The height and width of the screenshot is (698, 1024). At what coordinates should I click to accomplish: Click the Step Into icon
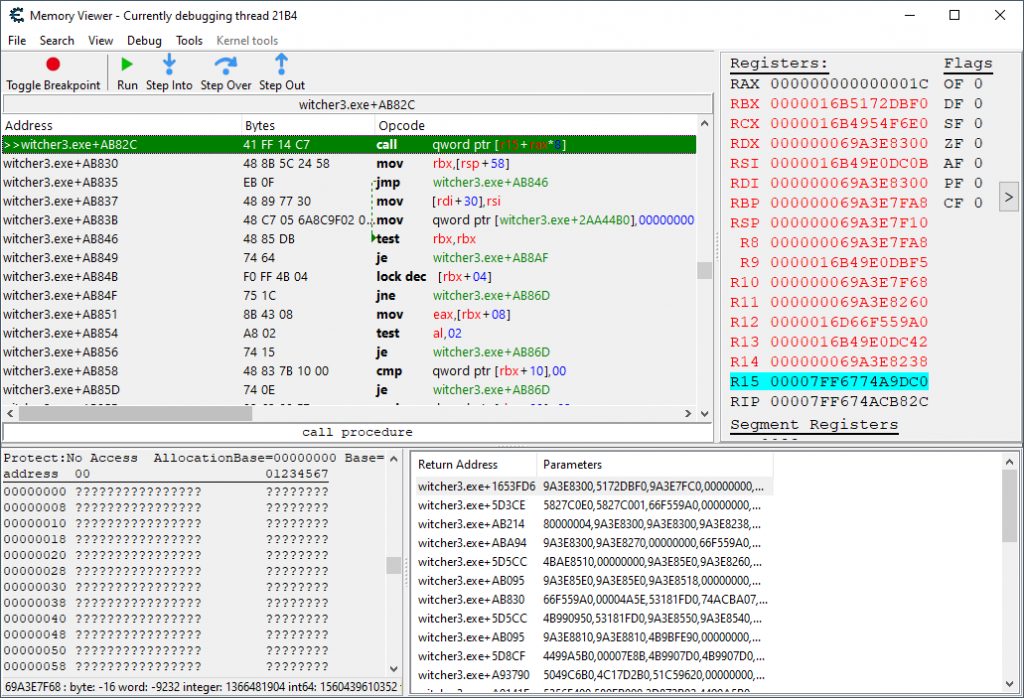point(169,65)
